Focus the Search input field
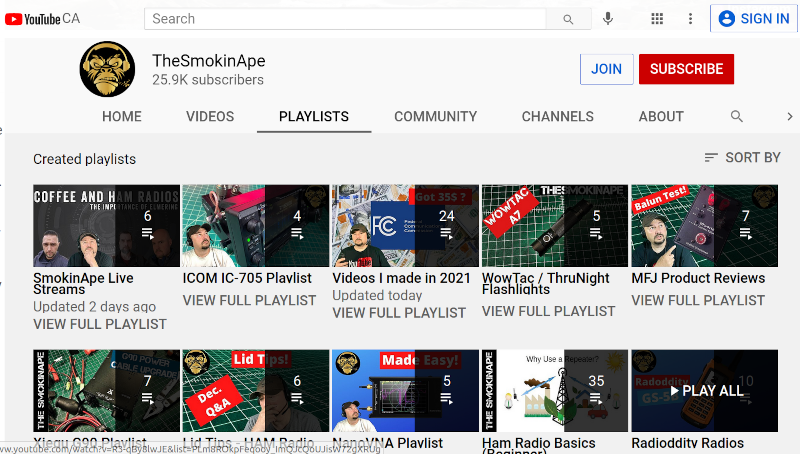The height and width of the screenshot is (454, 800). pyautogui.click(x=345, y=19)
